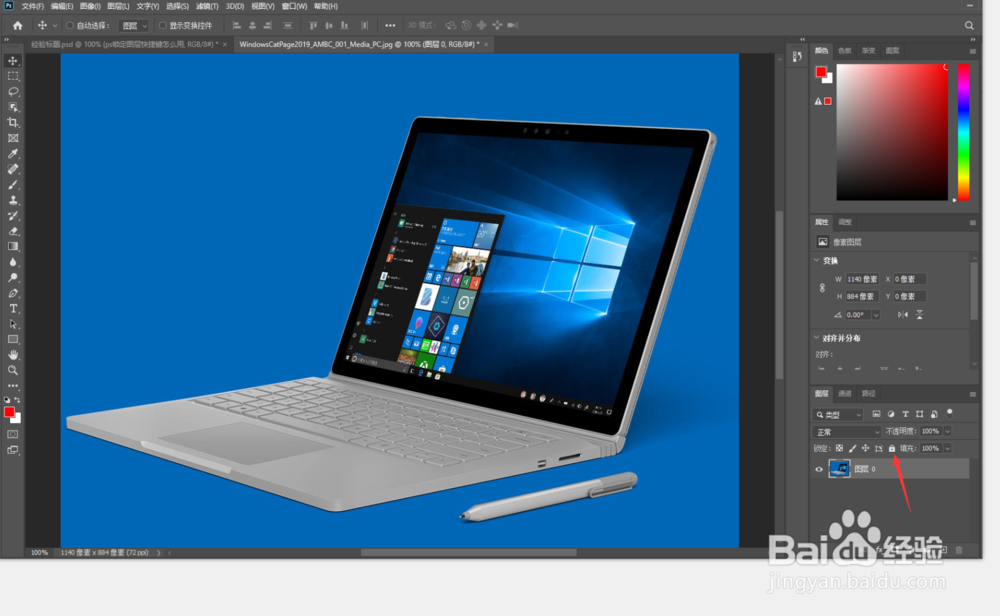Open the 填充 fill dropdown arrow
The width and height of the screenshot is (1000, 616).
[948, 448]
